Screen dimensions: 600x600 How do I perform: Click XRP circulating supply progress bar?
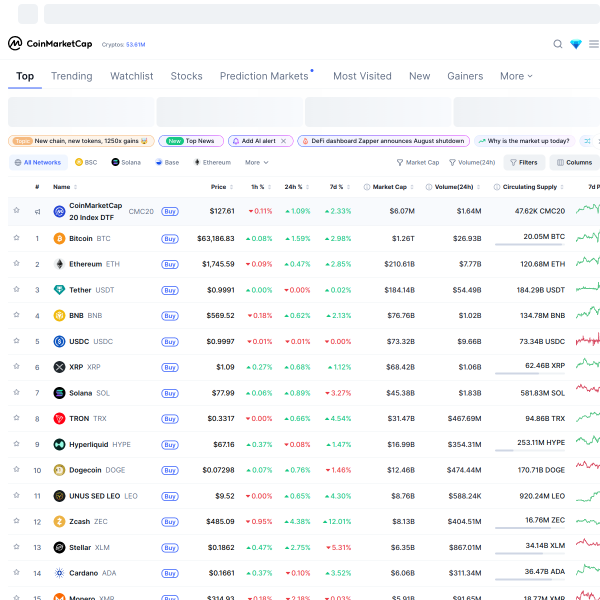[x=530, y=373]
